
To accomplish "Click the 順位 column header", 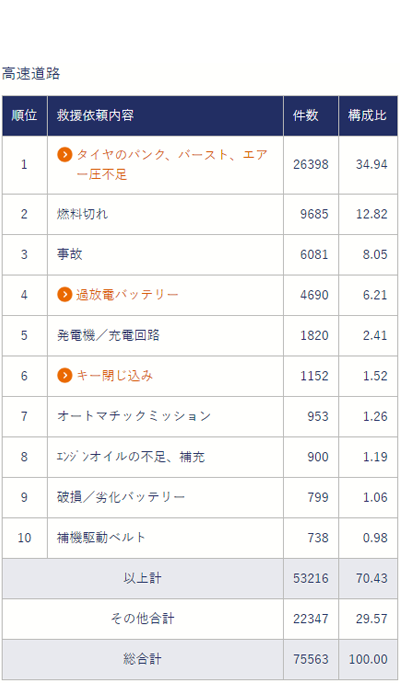I will (x=25, y=116).
